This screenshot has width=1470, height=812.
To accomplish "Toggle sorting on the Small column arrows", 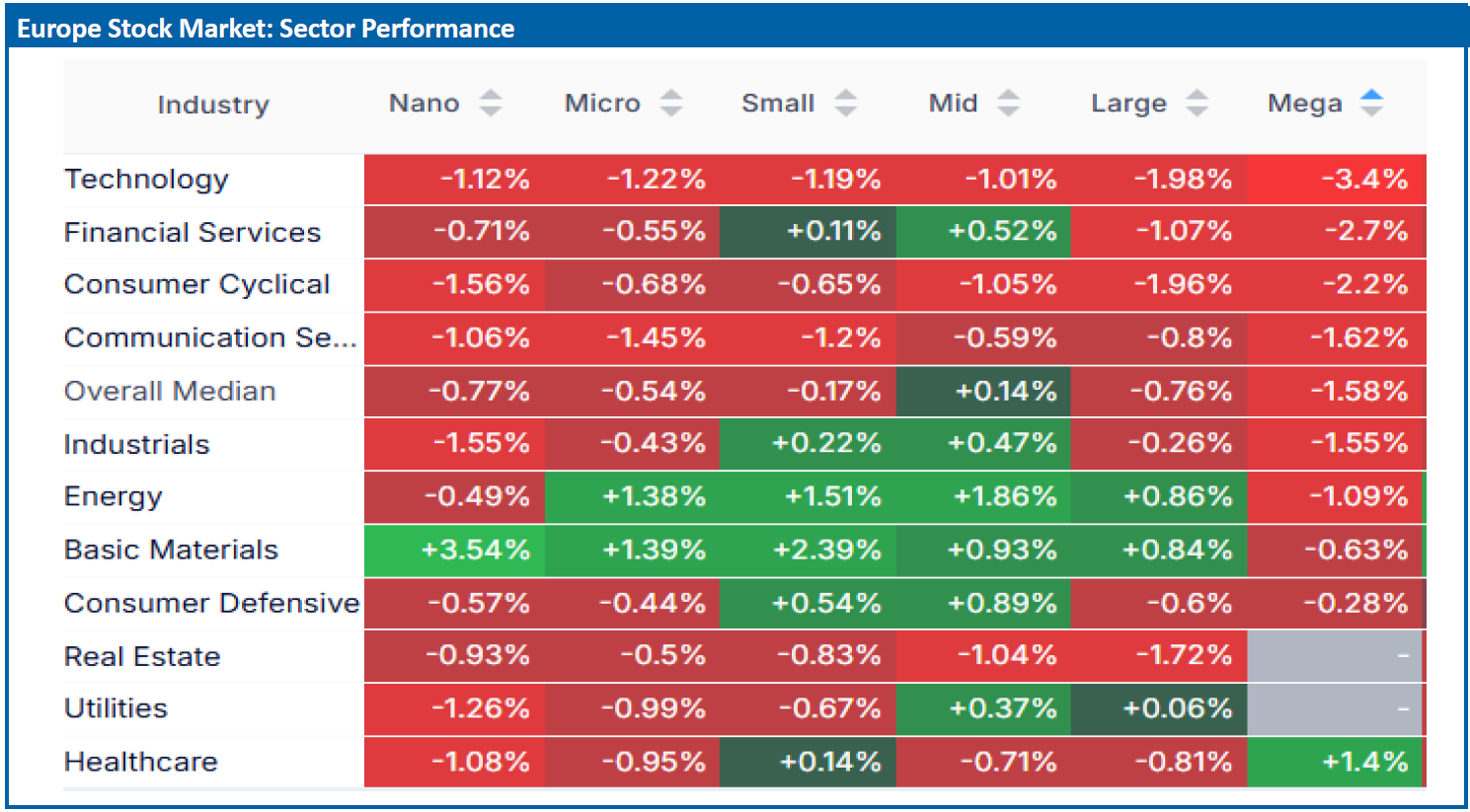I will click(x=845, y=104).
